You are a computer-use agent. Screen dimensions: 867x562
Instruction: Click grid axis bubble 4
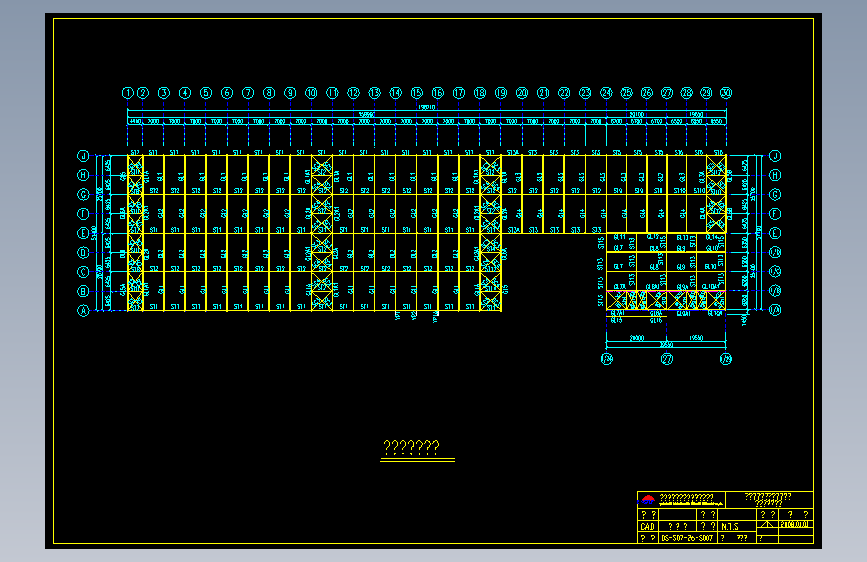(x=185, y=93)
